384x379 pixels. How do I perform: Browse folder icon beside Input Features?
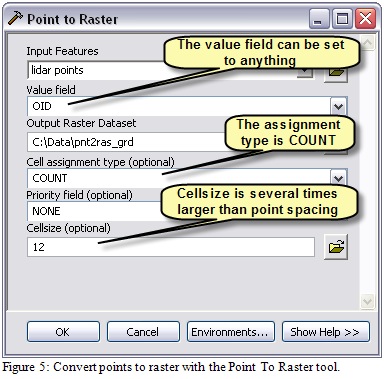336,73
